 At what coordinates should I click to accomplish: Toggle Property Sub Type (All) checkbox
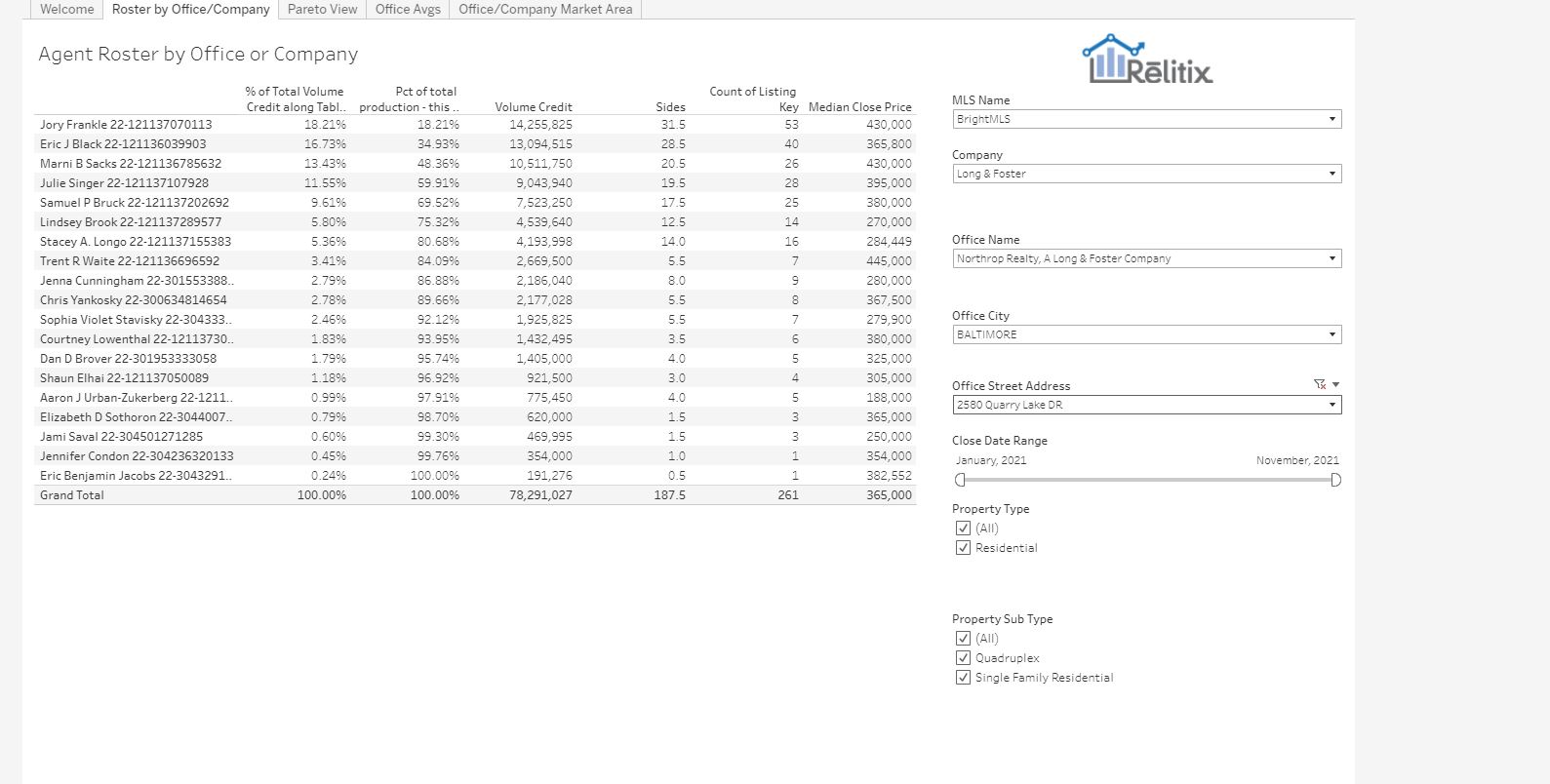coord(963,639)
